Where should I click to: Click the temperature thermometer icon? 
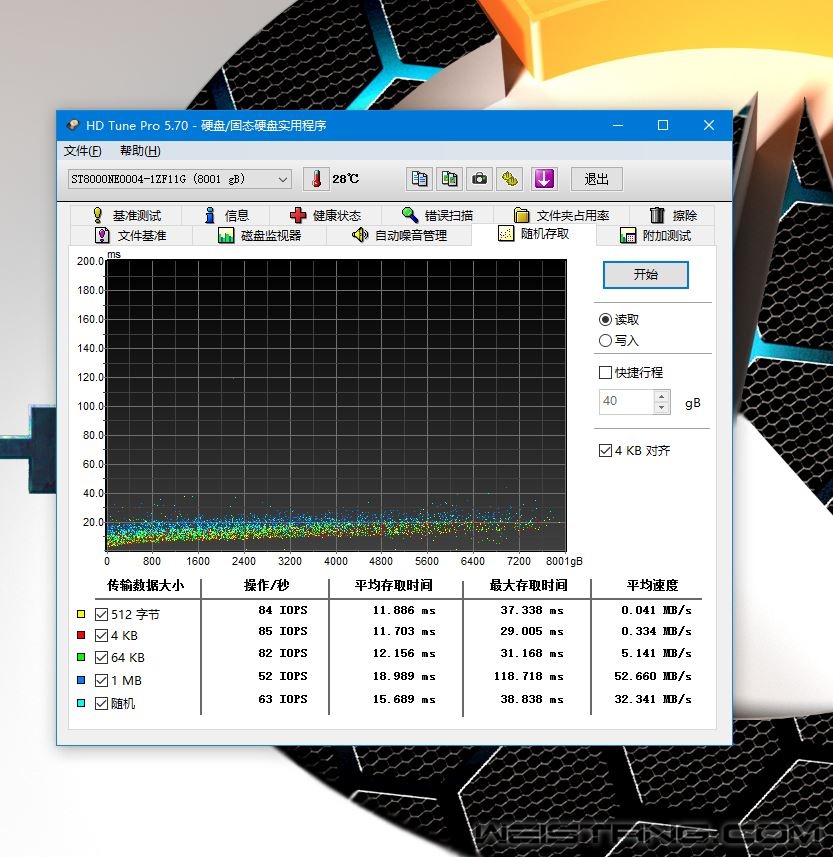click(x=316, y=179)
